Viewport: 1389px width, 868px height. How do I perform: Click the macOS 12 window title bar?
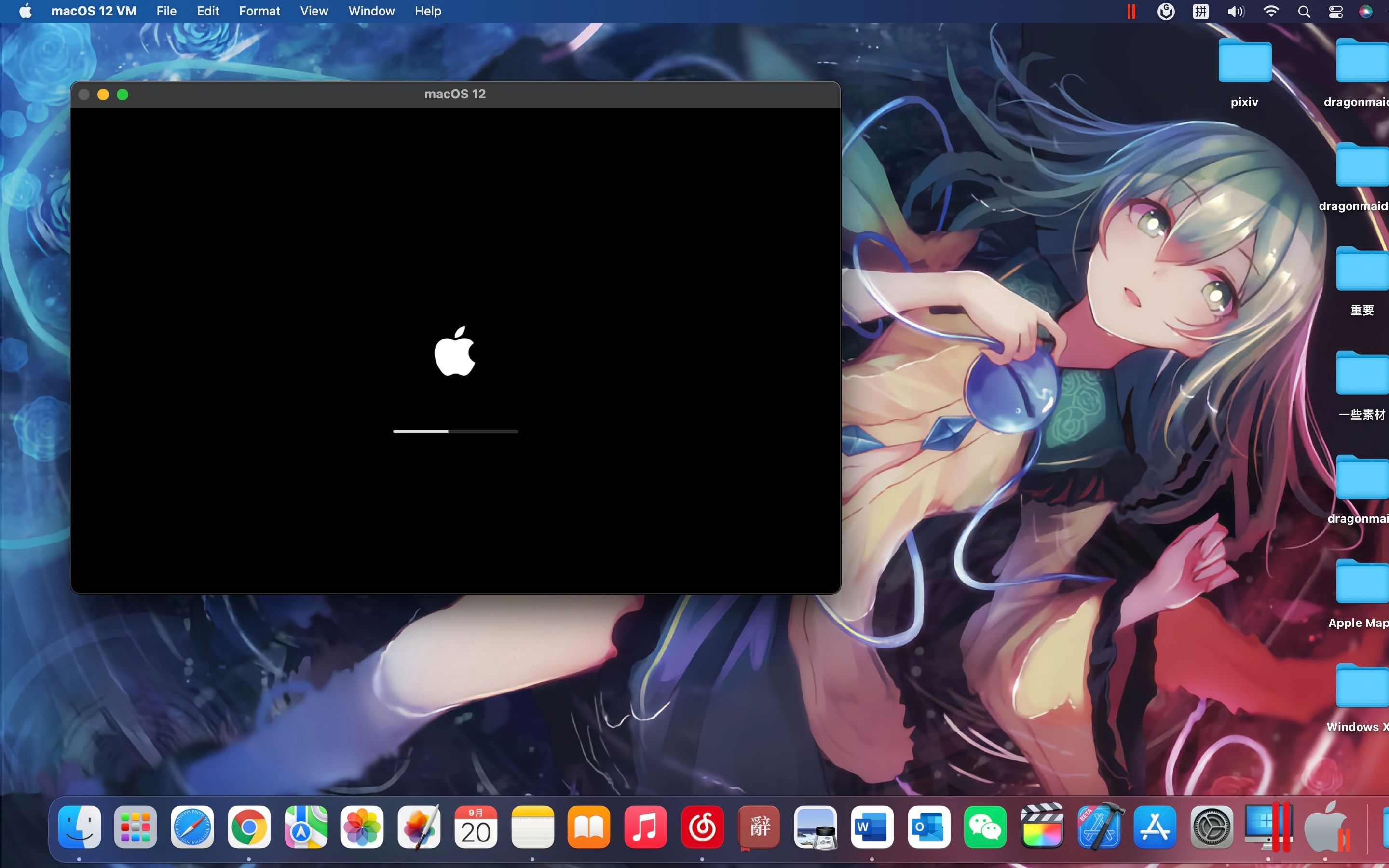coord(455,94)
